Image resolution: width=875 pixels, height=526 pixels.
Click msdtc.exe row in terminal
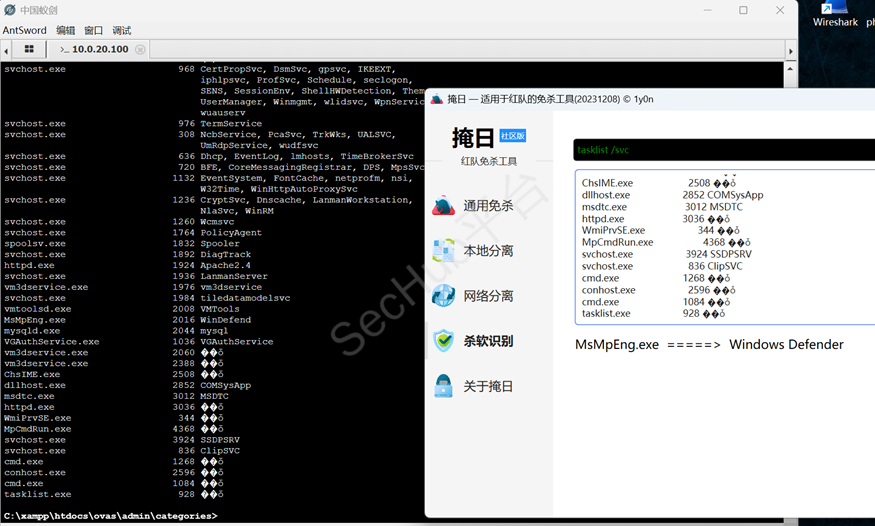pos(116,396)
